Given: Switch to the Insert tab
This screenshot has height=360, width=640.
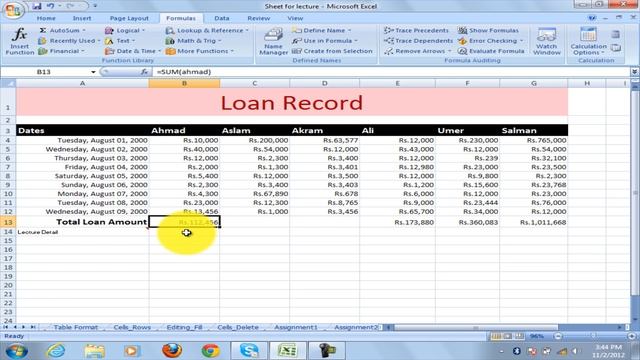Looking at the screenshot, I should pyautogui.click(x=82, y=18).
